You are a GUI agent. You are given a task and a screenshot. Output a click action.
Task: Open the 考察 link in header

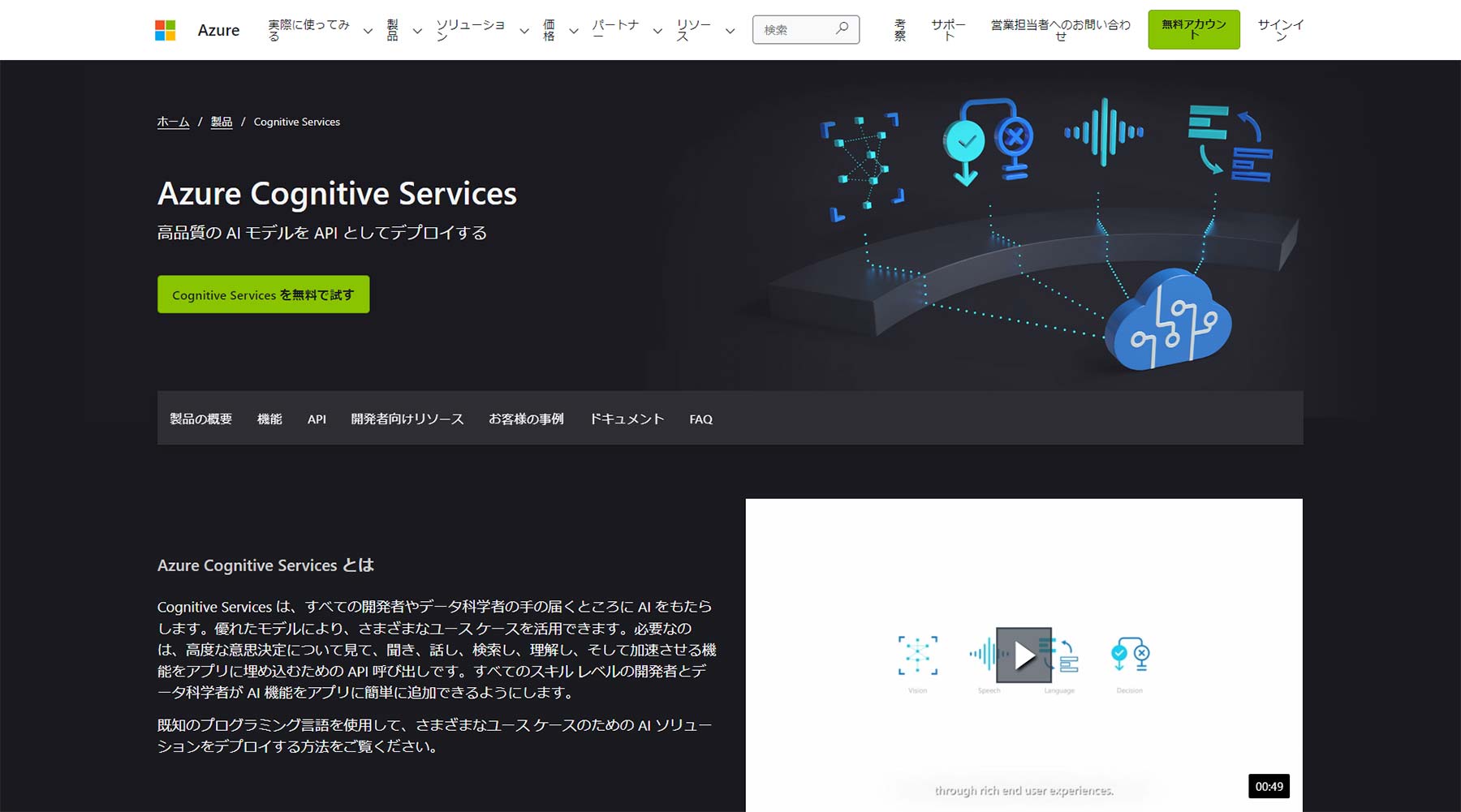pyautogui.click(x=900, y=30)
